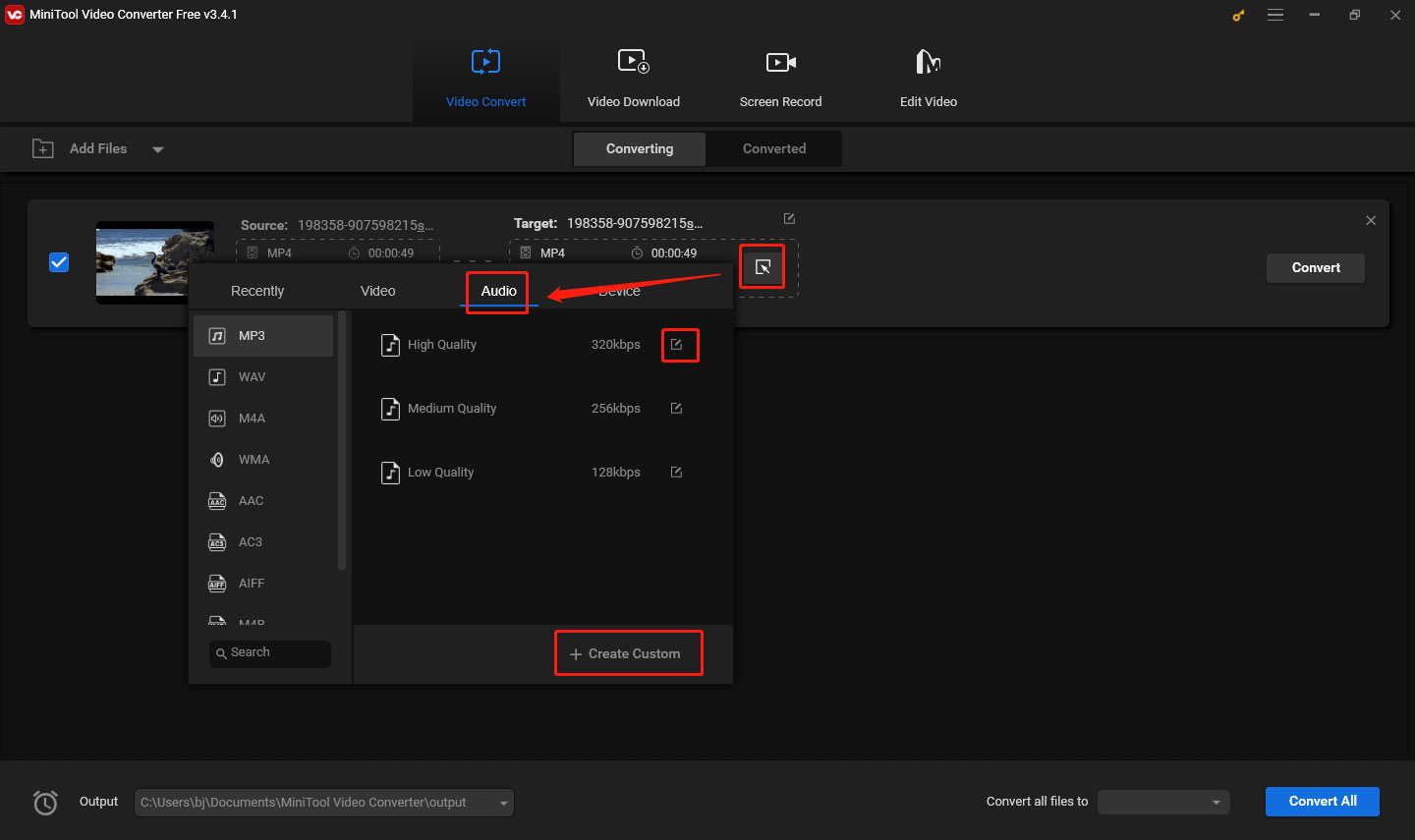Click the WAV format icon
The image size is (1415, 840).
coord(217,377)
